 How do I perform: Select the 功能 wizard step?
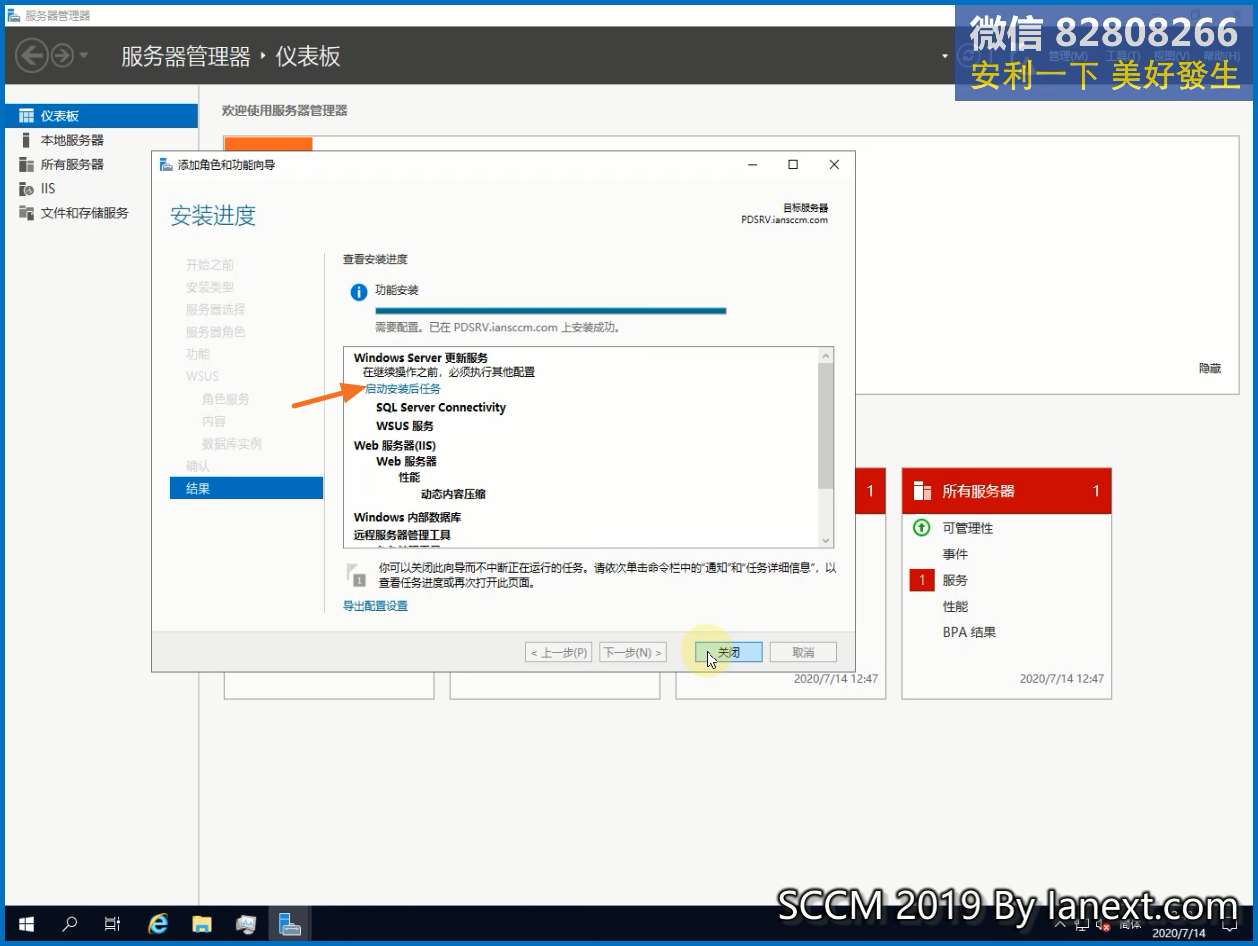(198, 354)
